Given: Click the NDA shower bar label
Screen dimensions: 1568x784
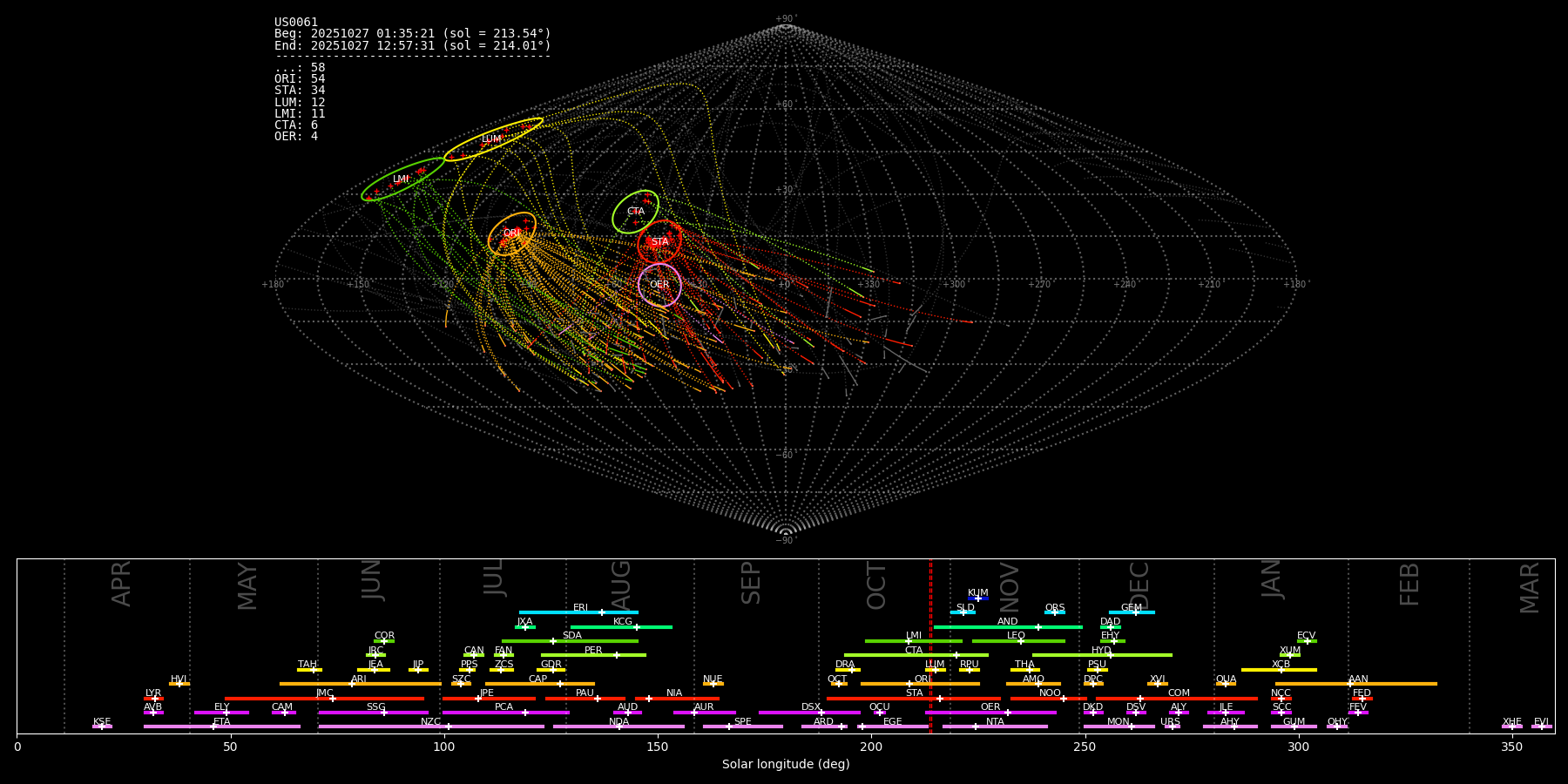Looking at the screenshot, I should point(619,722).
